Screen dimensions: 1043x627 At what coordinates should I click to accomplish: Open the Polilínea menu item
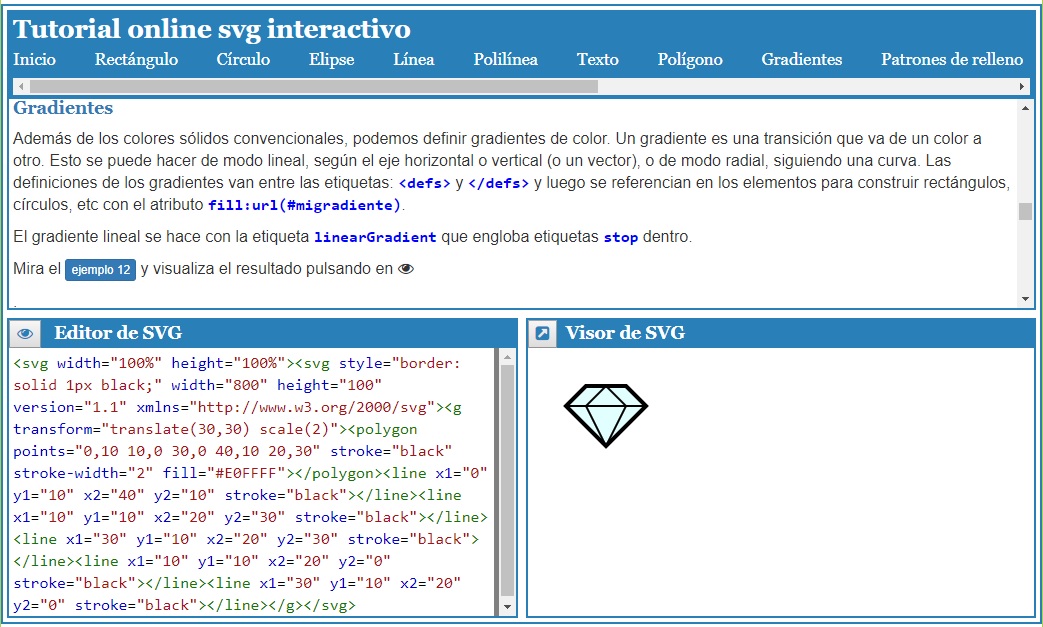(x=506, y=59)
